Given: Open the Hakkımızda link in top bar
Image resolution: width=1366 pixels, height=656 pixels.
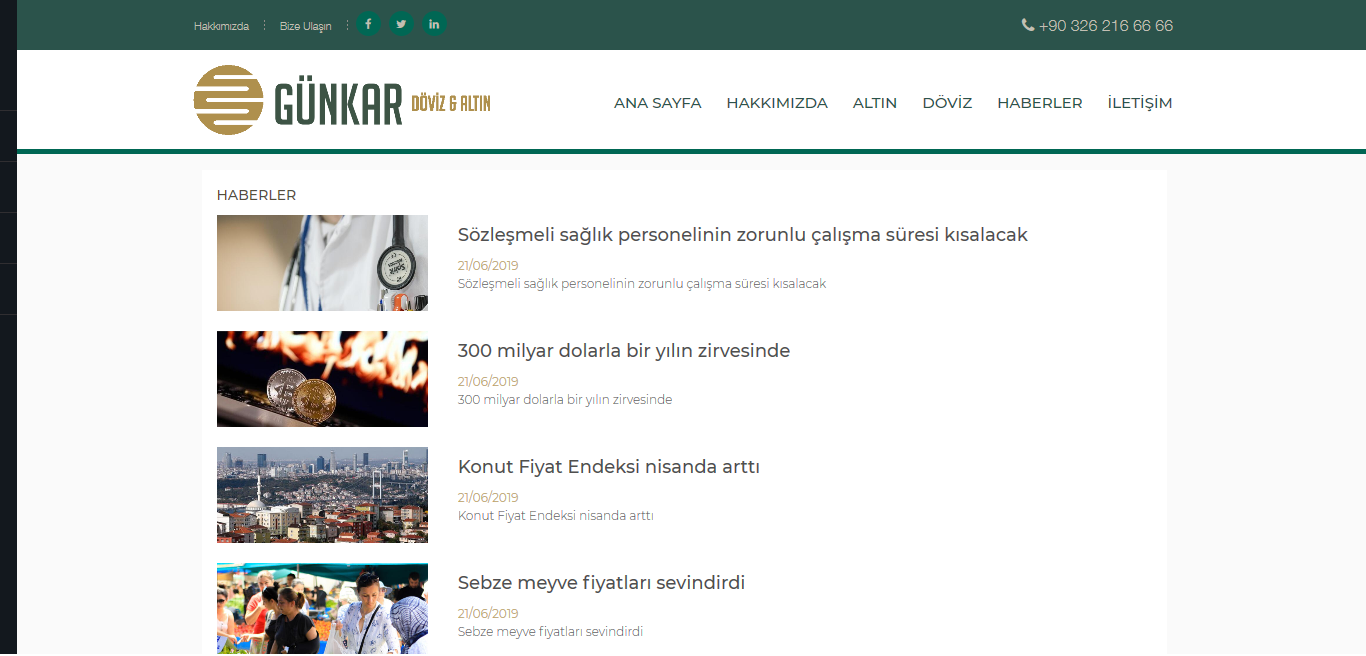Looking at the screenshot, I should click(x=221, y=26).
